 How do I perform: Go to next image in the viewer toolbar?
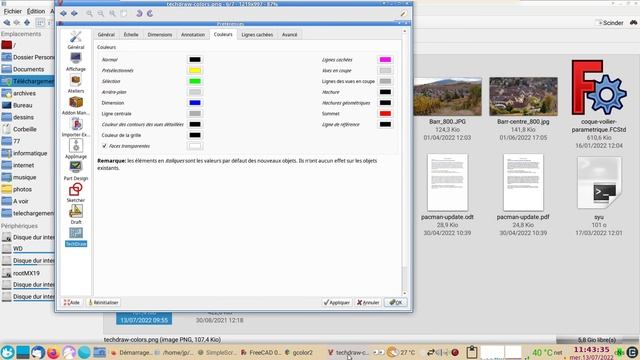pyautogui.click(x=74, y=13)
